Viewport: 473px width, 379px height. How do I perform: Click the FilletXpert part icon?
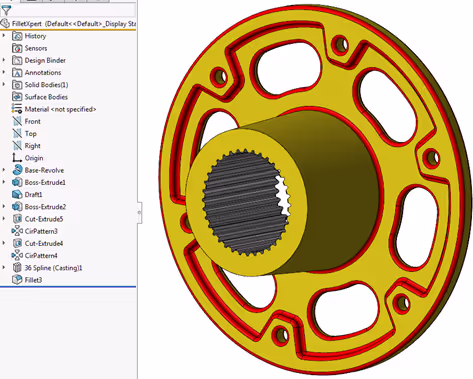tap(5, 24)
